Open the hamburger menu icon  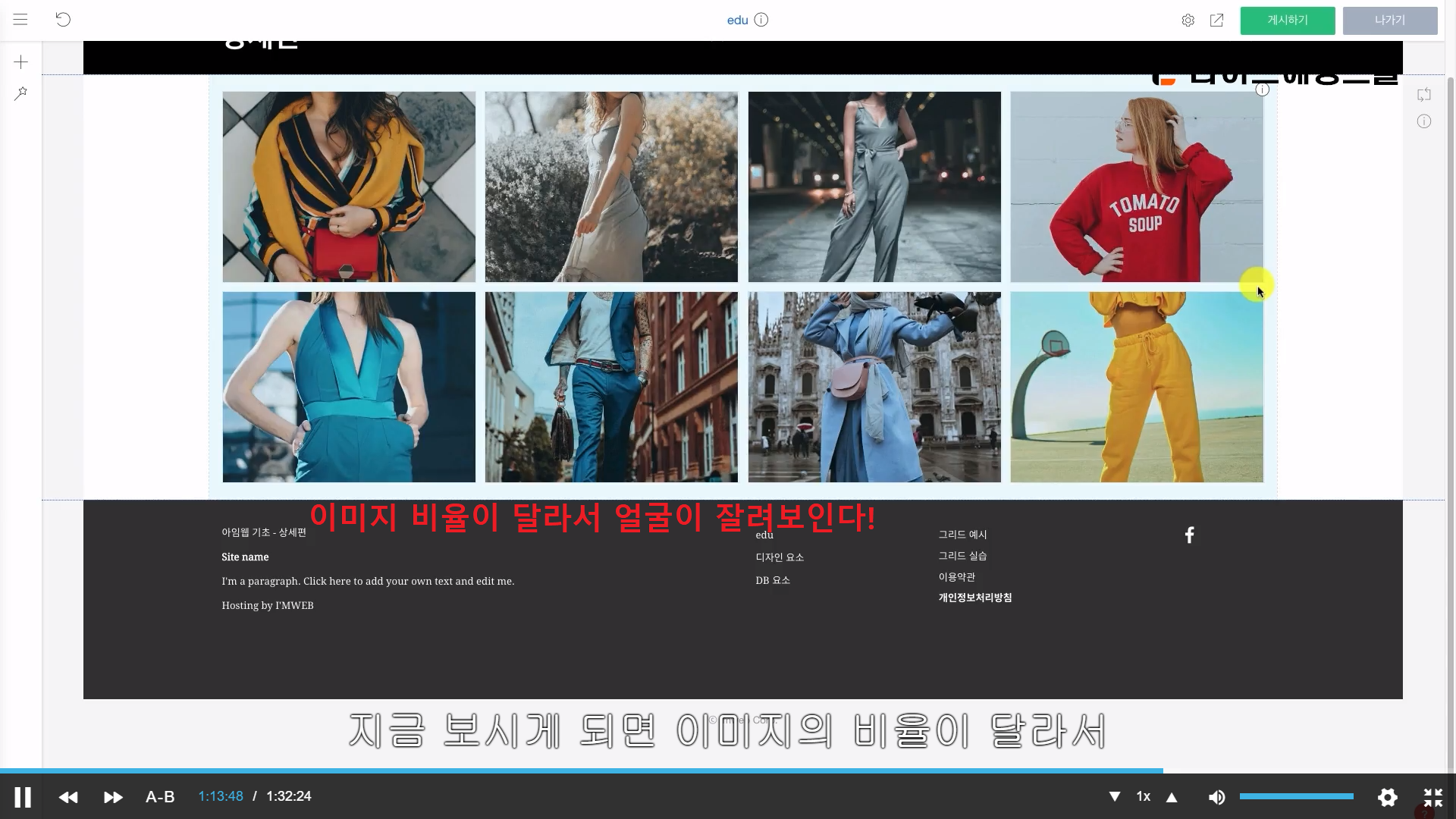tap(20, 20)
